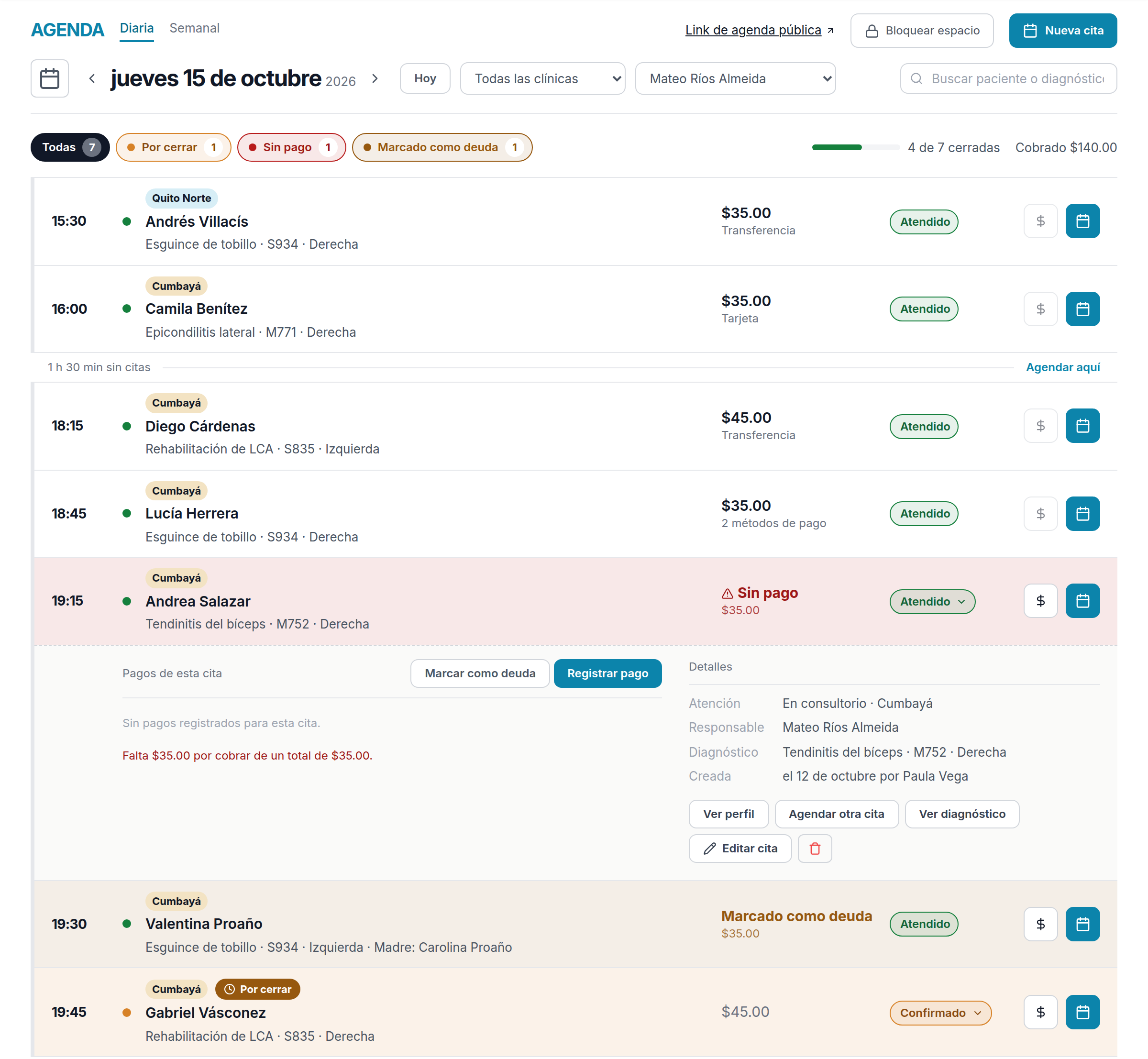Open Mateo Ríos Almeida professional dropdown
This screenshot has height=1059, width=1148.
pyautogui.click(x=735, y=78)
